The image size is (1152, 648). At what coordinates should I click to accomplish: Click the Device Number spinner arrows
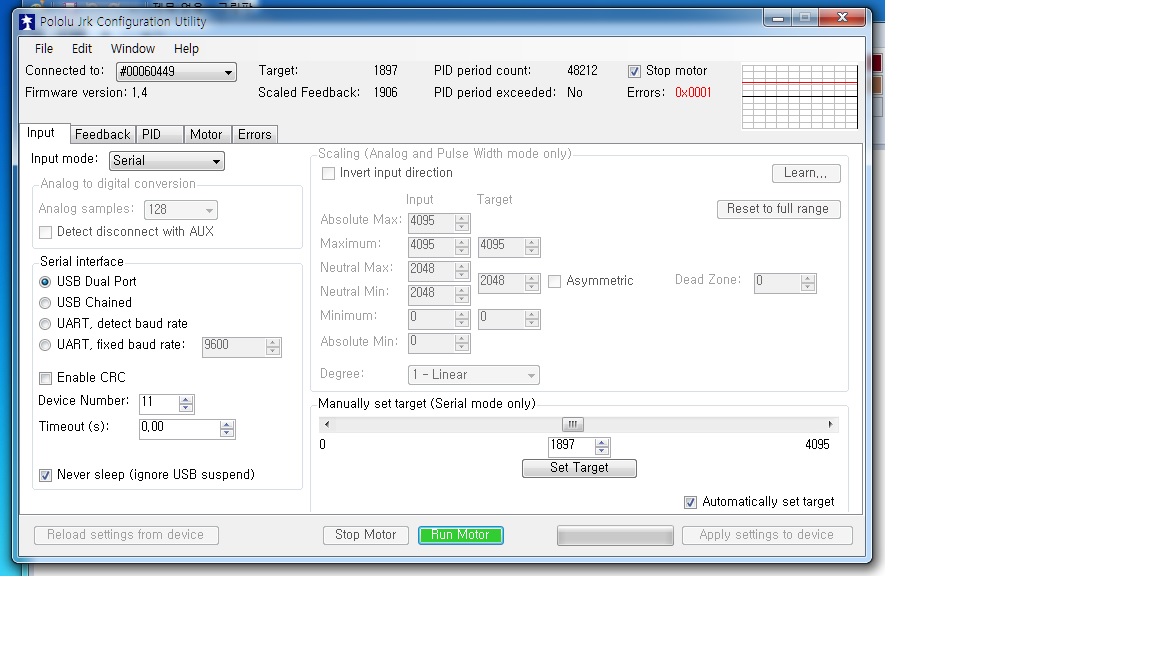(186, 403)
